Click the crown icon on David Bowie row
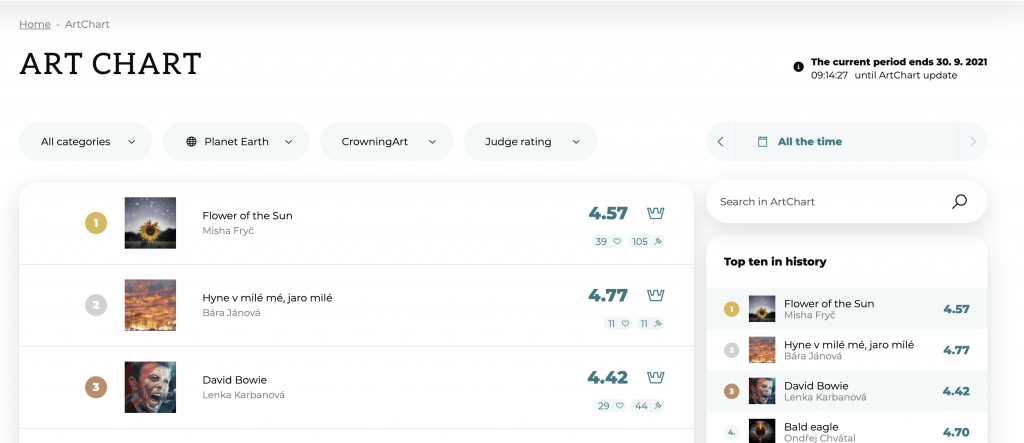The image size is (1024, 443). pos(656,377)
